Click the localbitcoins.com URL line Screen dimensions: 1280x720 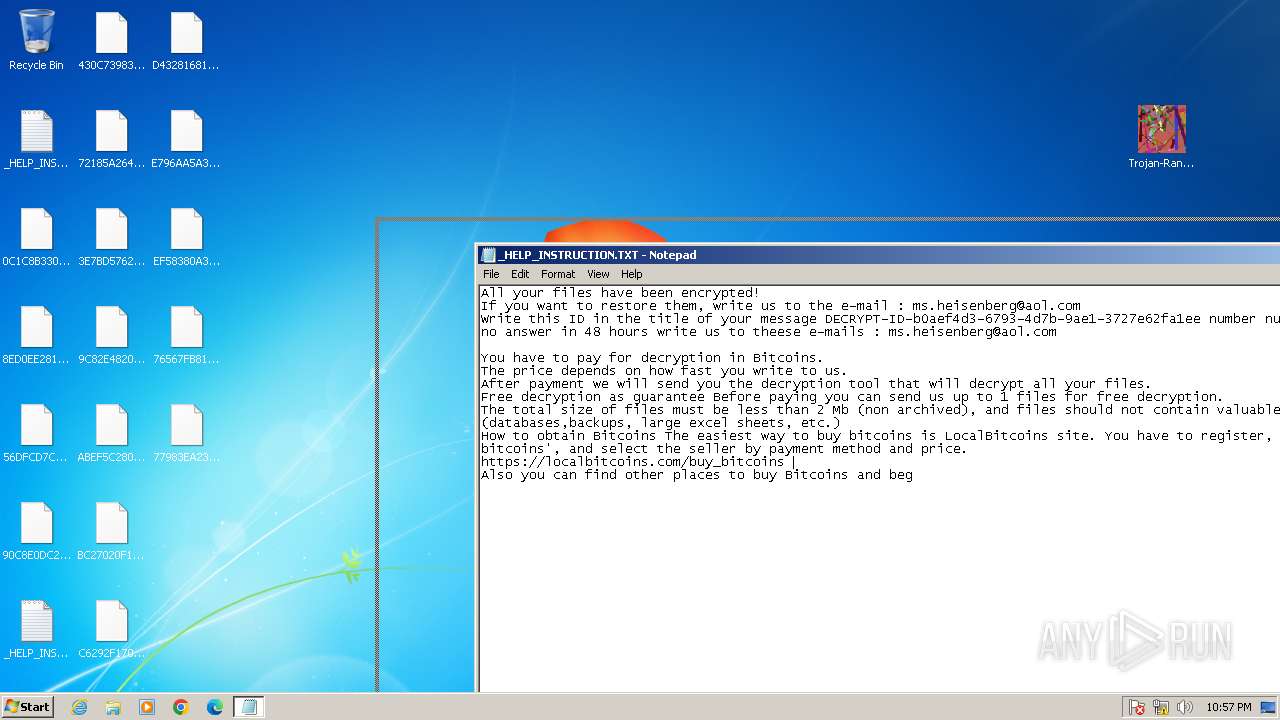click(x=632, y=462)
